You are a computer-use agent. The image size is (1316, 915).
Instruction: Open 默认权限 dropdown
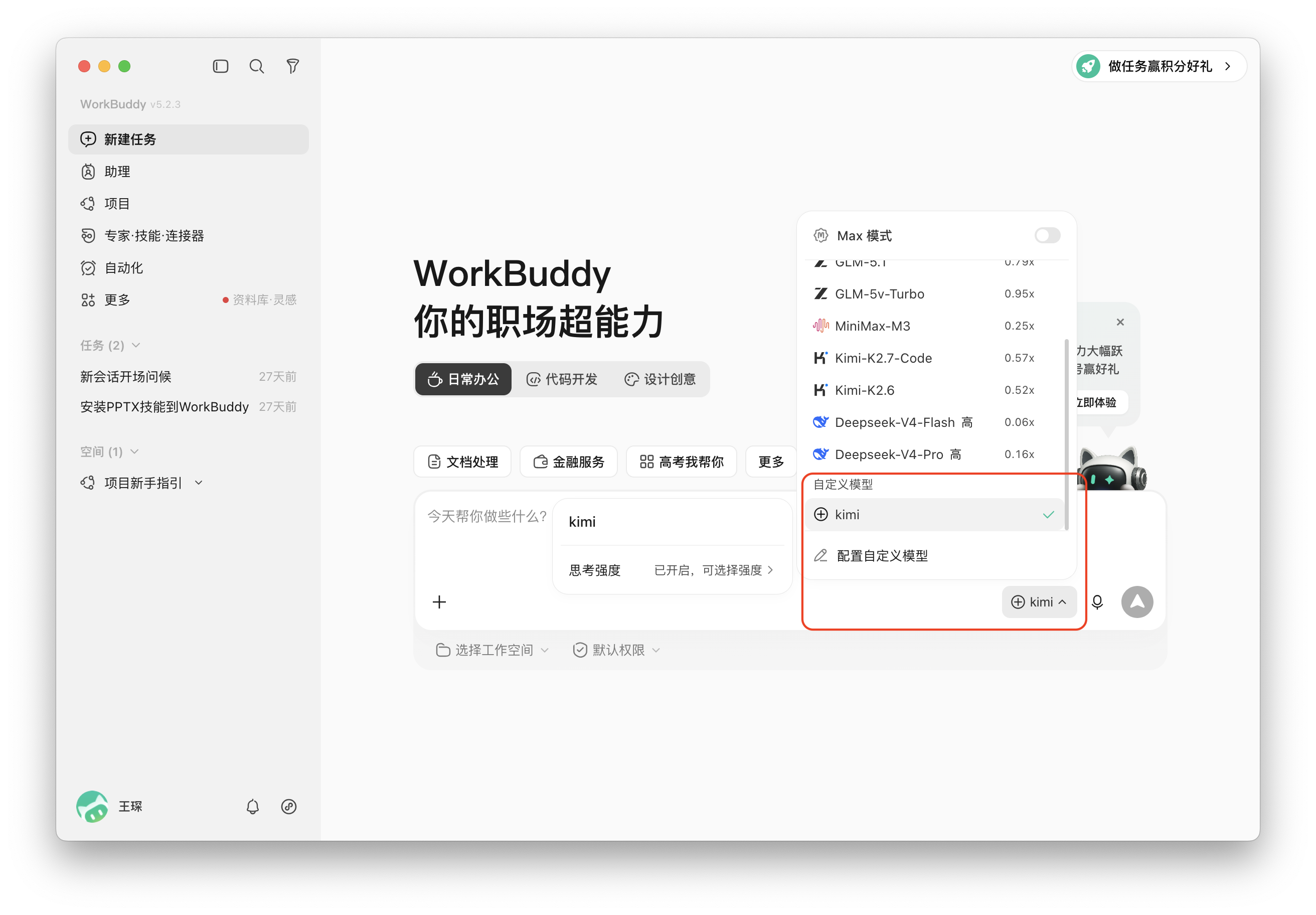click(617, 650)
